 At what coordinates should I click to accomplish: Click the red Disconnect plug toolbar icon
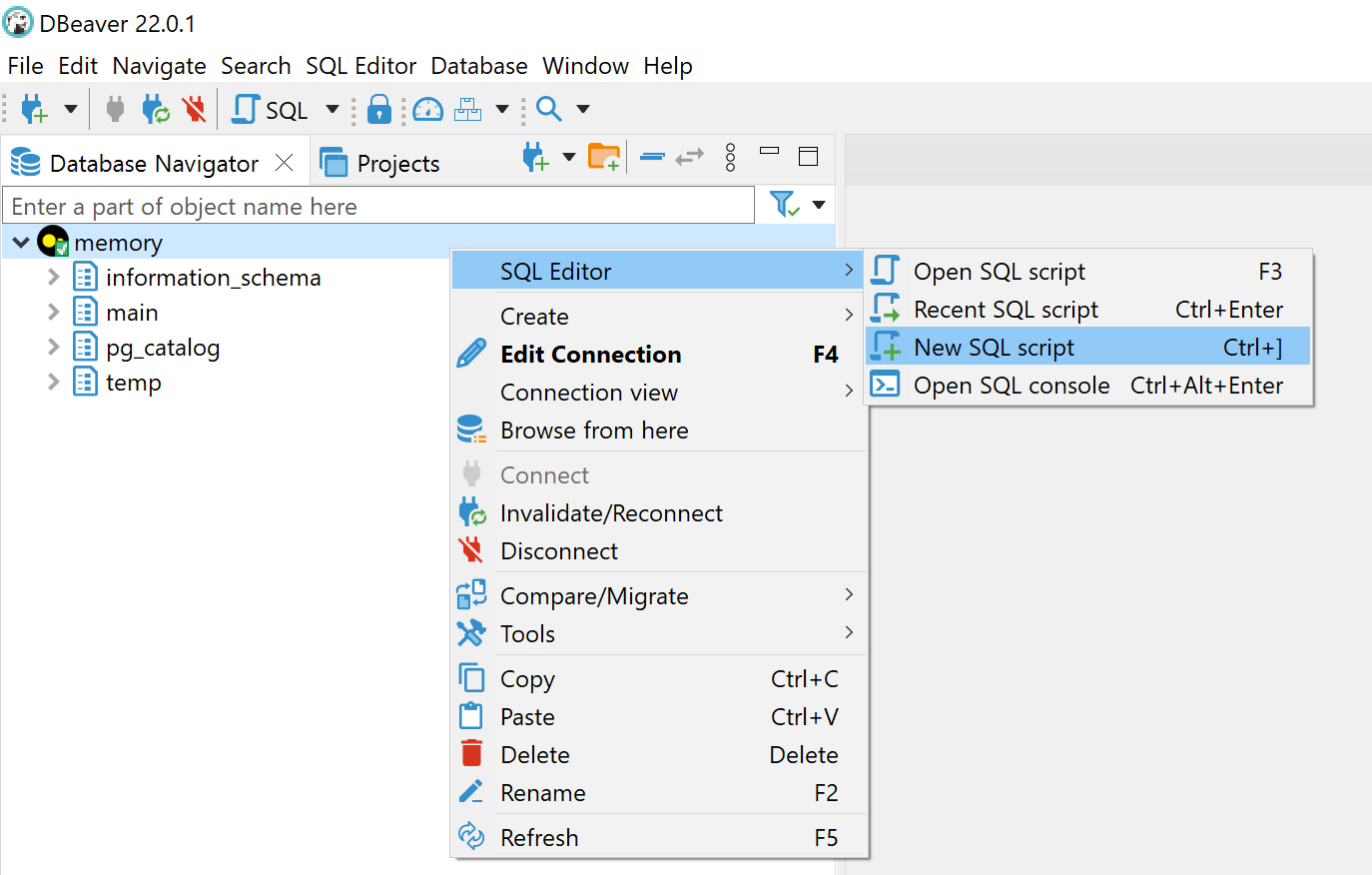[x=194, y=109]
